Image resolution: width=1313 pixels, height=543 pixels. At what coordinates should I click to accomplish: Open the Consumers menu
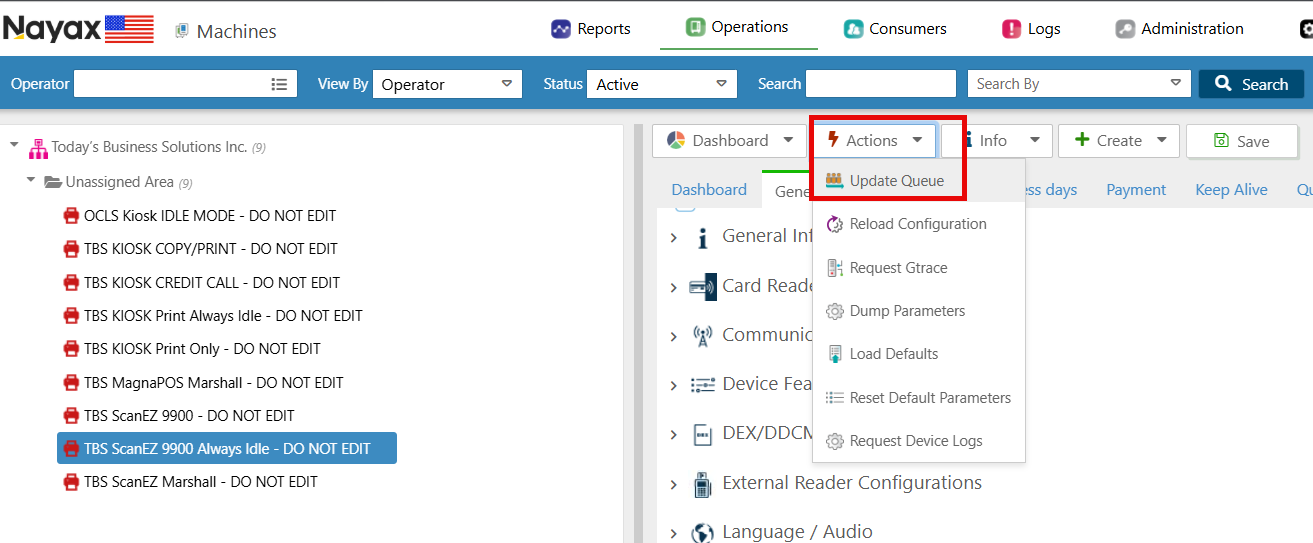point(895,29)
